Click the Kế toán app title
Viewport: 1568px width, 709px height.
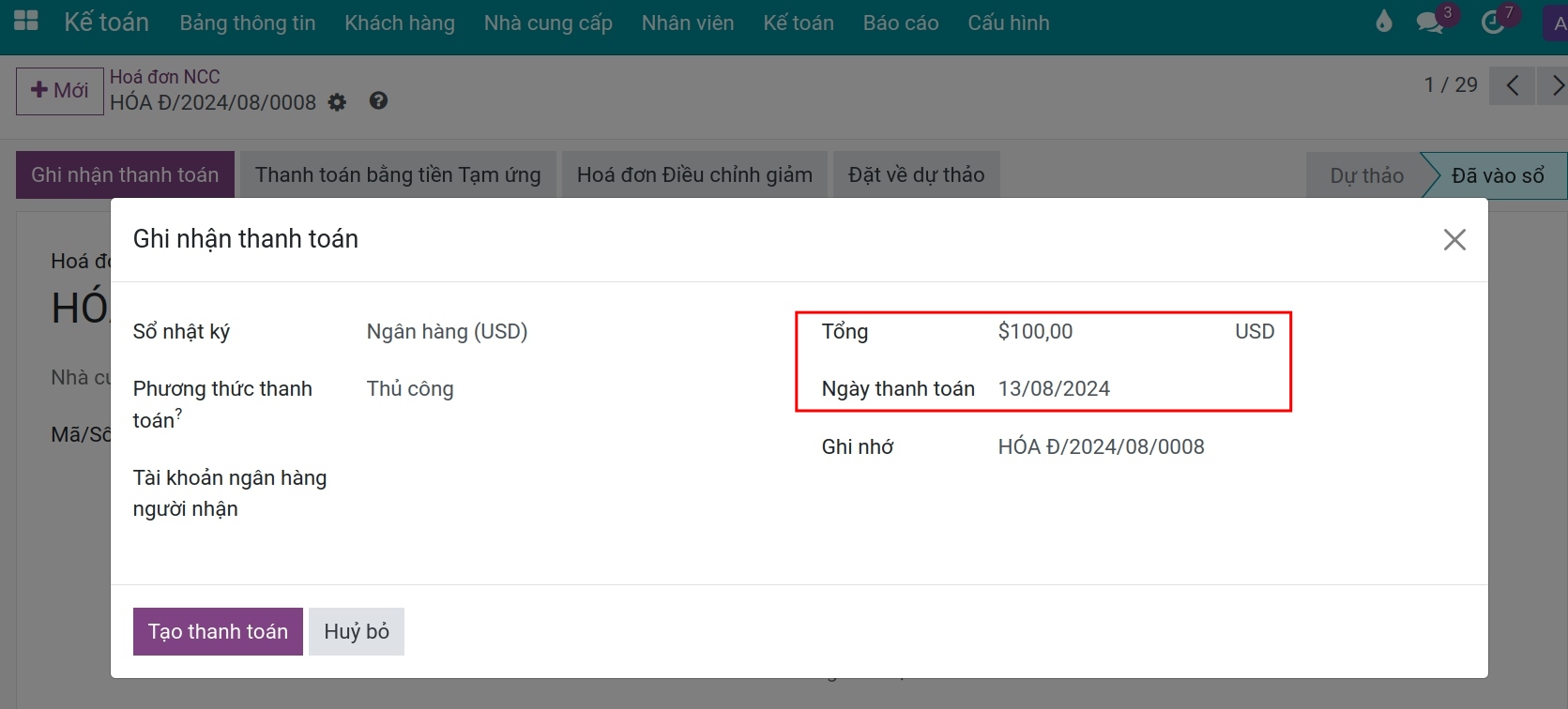(106, 23)
